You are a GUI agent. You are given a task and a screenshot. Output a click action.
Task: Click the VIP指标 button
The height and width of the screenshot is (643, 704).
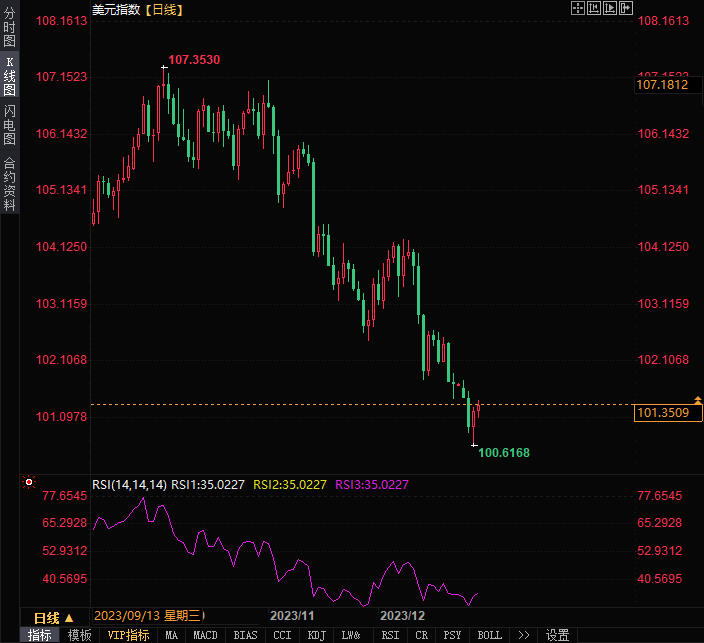point(129,635)
